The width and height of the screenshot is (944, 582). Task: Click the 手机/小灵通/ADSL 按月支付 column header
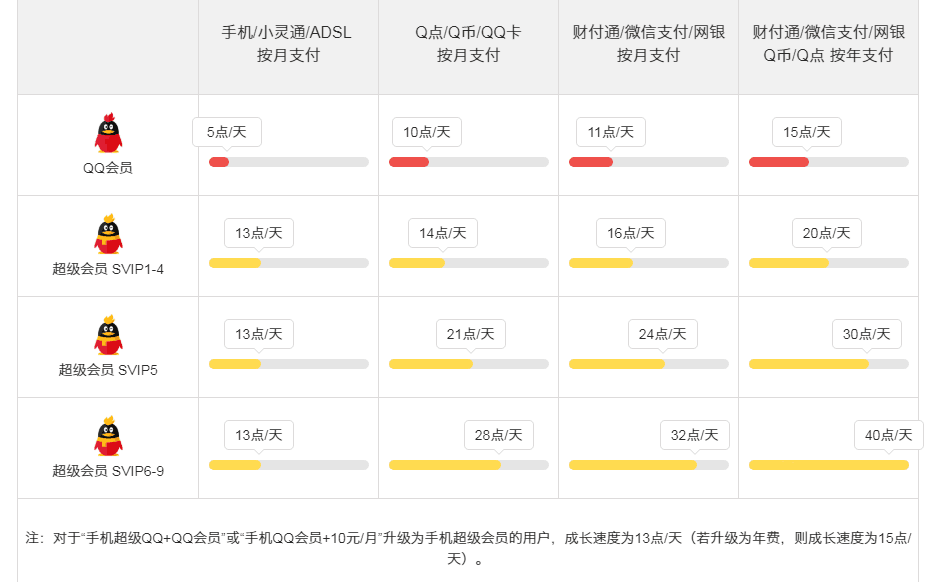click(x=287, y=43)
